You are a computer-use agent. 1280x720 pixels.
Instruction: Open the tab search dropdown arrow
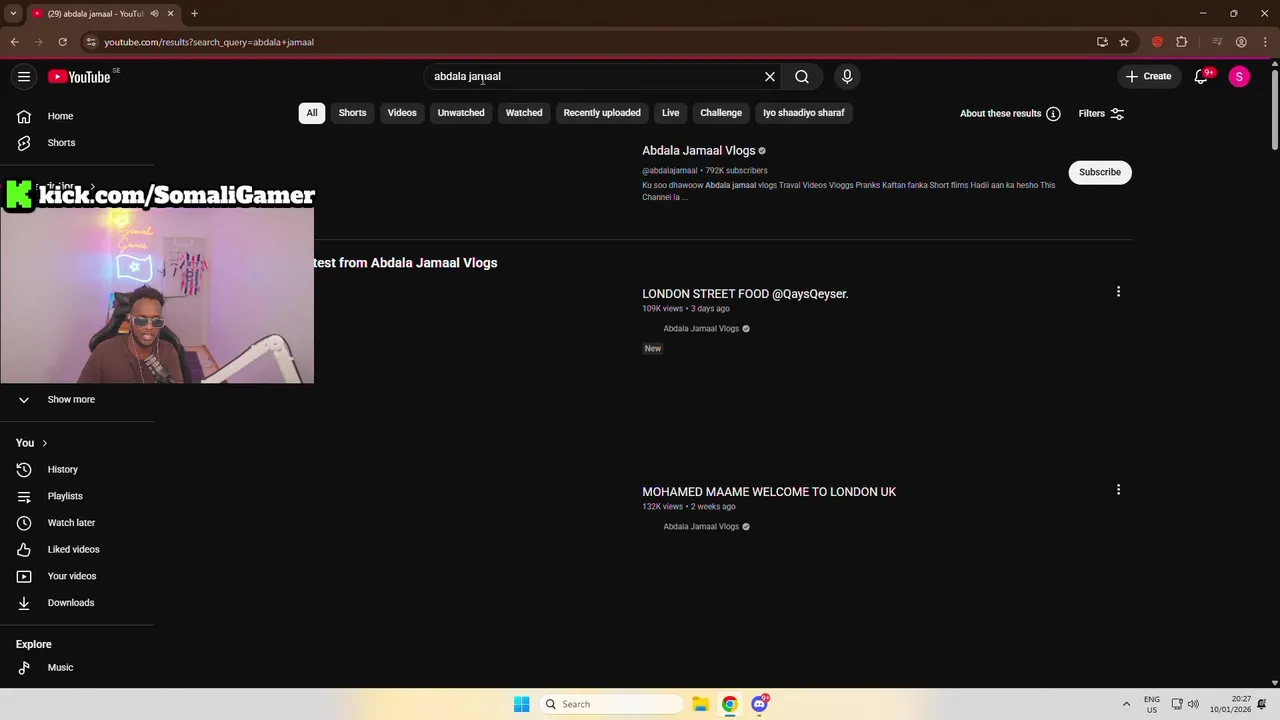click(x=13, y=14)
